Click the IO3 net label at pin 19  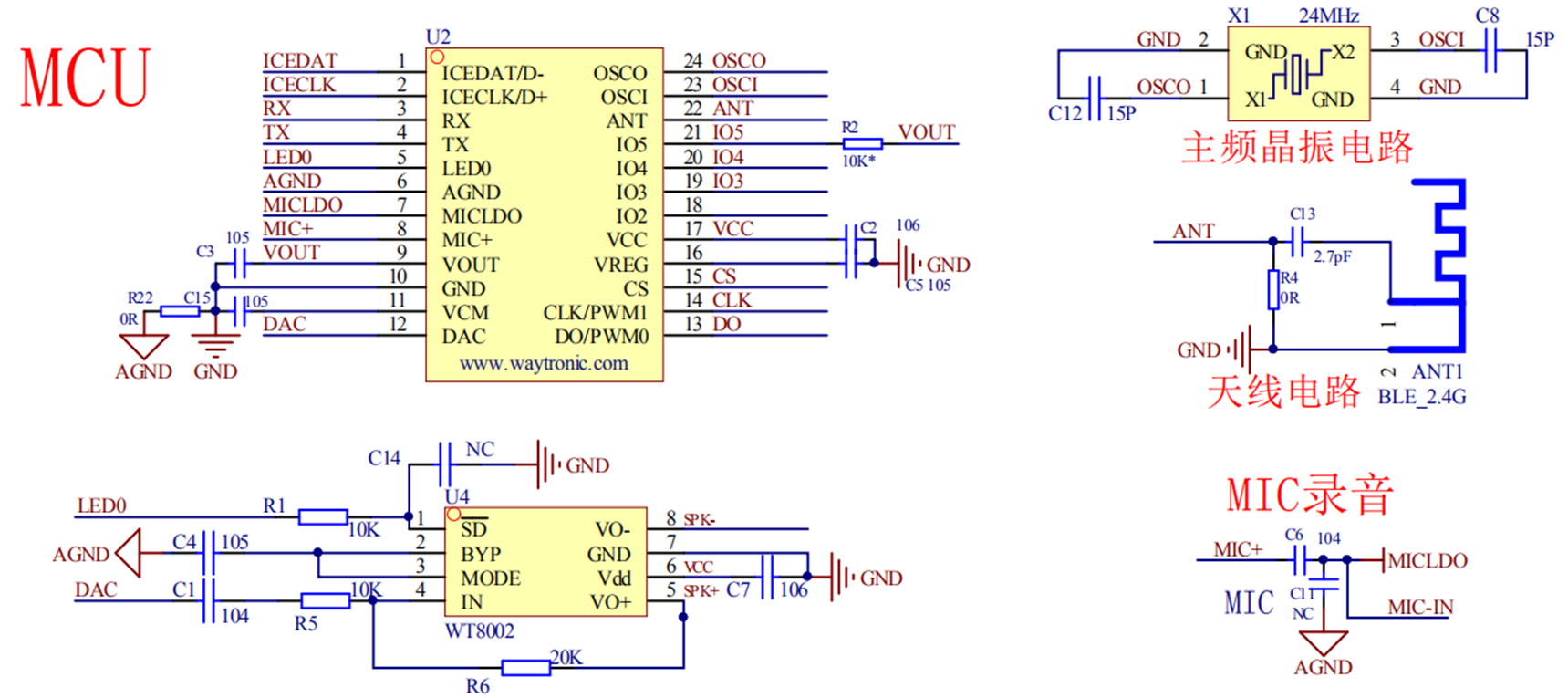(x=728, y=181)
